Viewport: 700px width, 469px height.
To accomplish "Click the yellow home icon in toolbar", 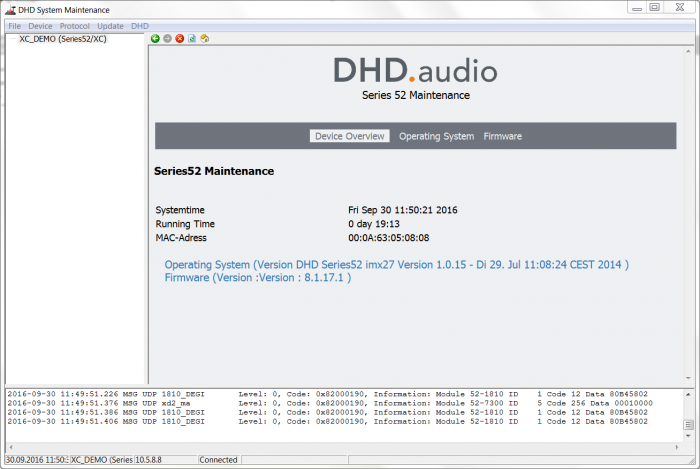I will [204, 39].
